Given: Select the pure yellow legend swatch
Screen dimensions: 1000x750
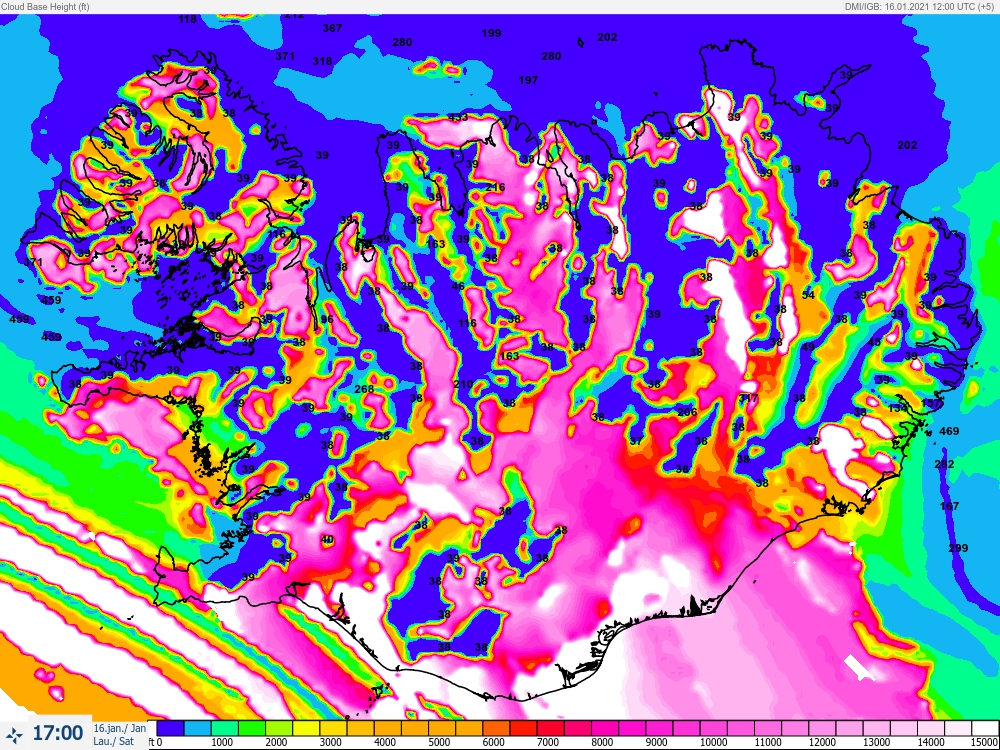Looking at the screenshot, I should tap(306, 728).
